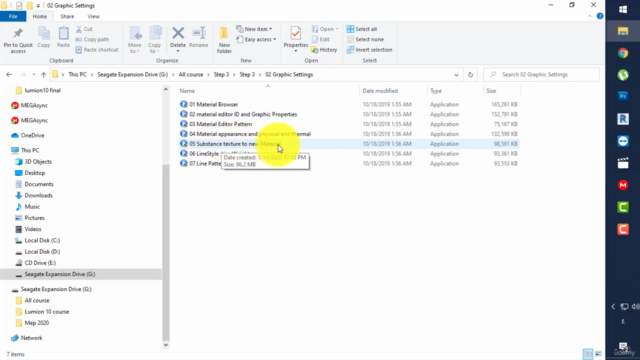
Task: Select 3D Objects in navigation pane
Action: (38, 162)
